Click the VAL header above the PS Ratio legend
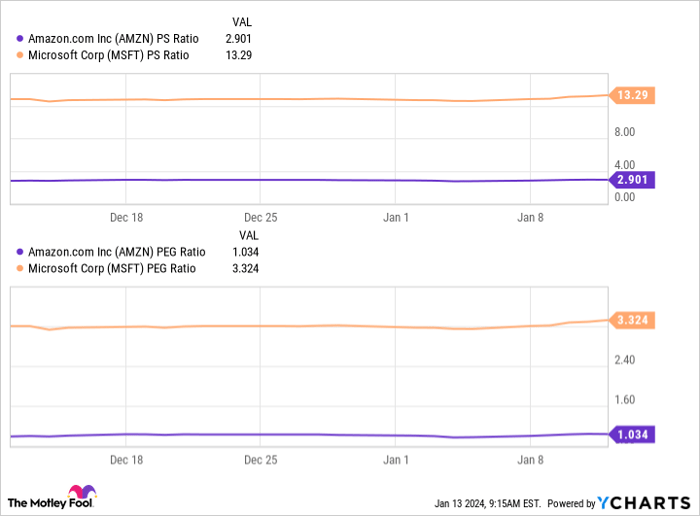 pyautogui.click(x=241, y=22)
